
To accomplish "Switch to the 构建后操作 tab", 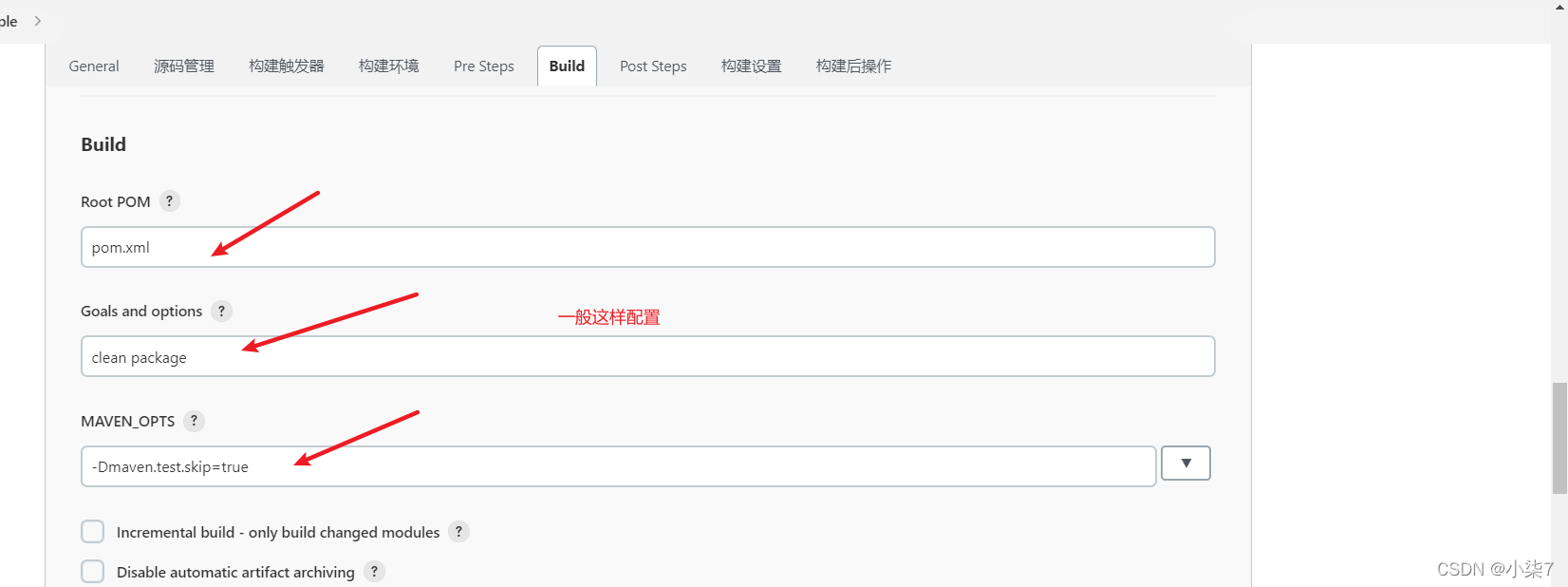I will click(x=854, y=66).
